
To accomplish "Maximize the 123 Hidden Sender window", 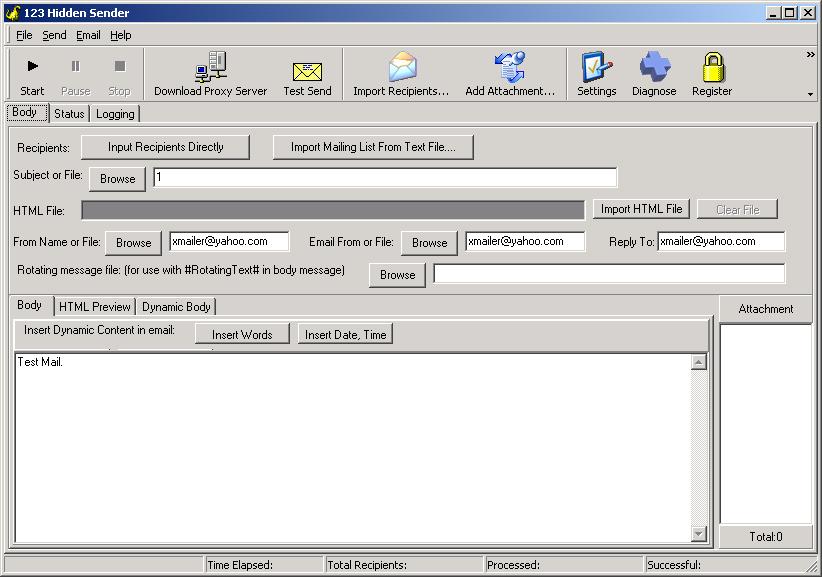I will click(x=789, y=13).
